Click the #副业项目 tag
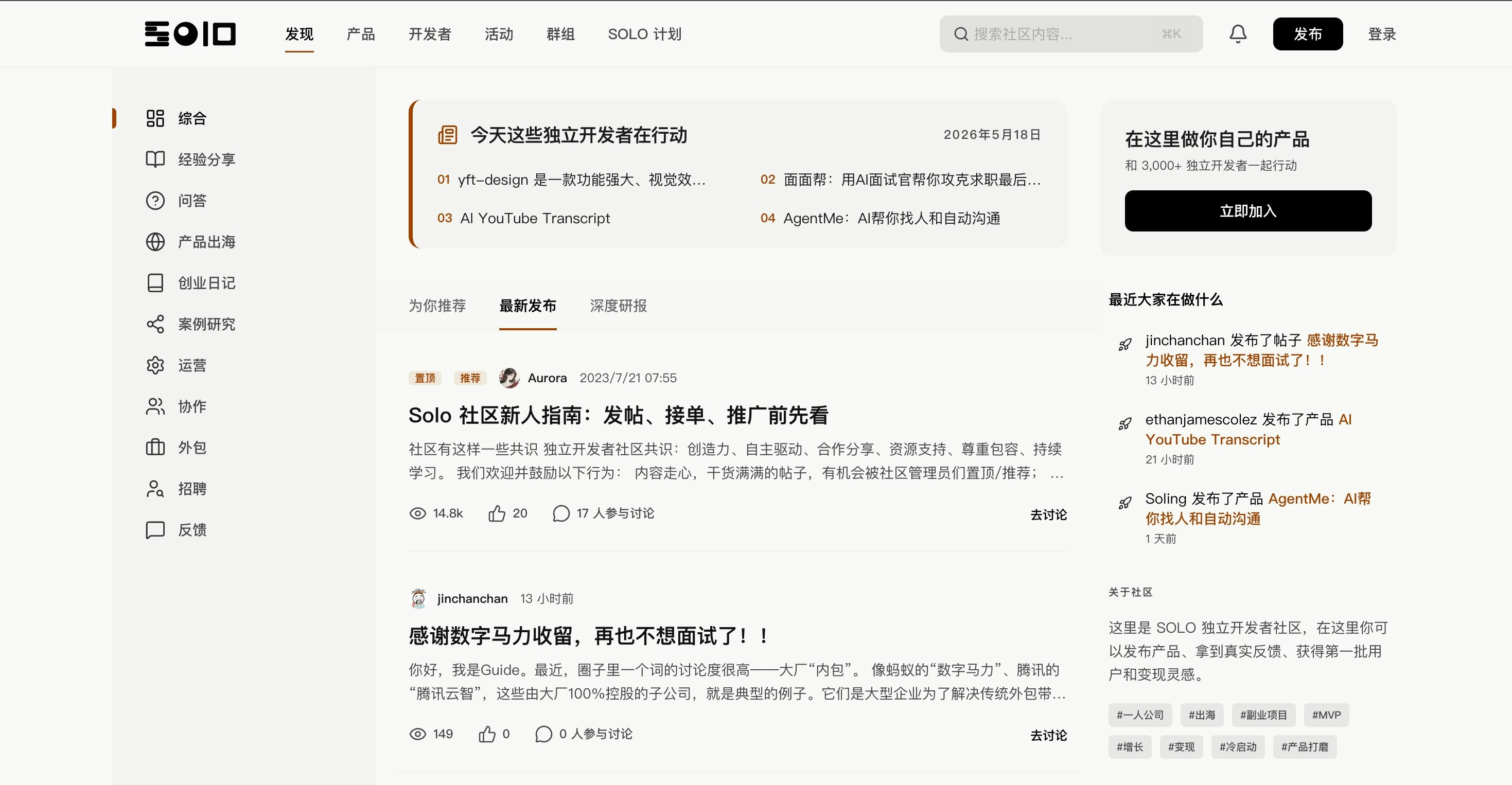1512x785 pixels. (x=1263, y=715)
